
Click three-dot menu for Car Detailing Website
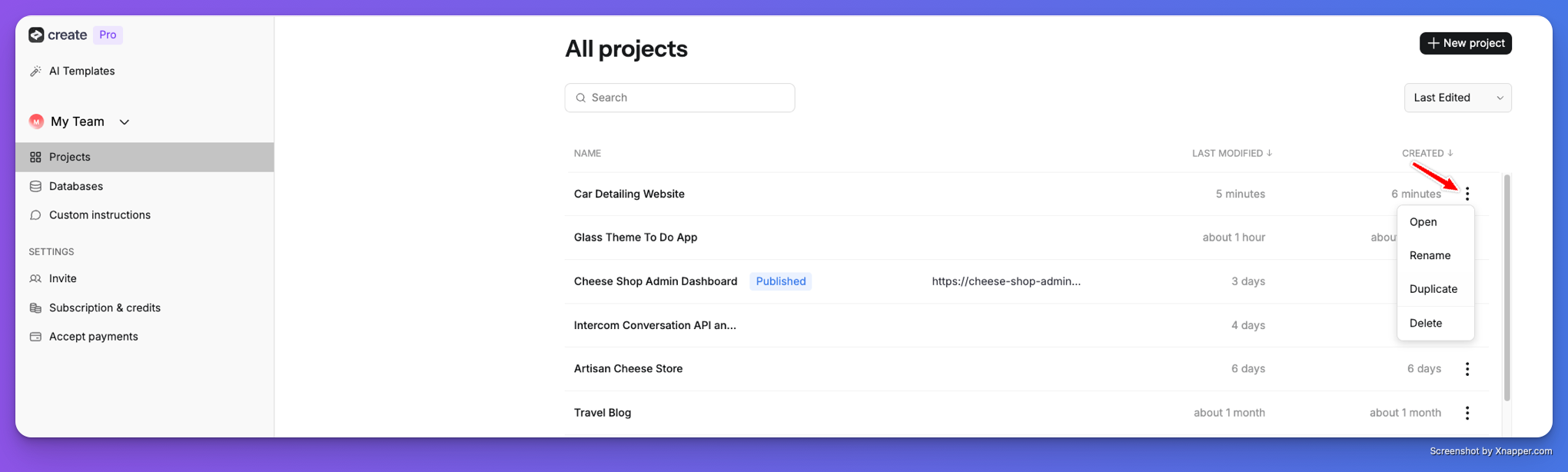click(1467, 194)
